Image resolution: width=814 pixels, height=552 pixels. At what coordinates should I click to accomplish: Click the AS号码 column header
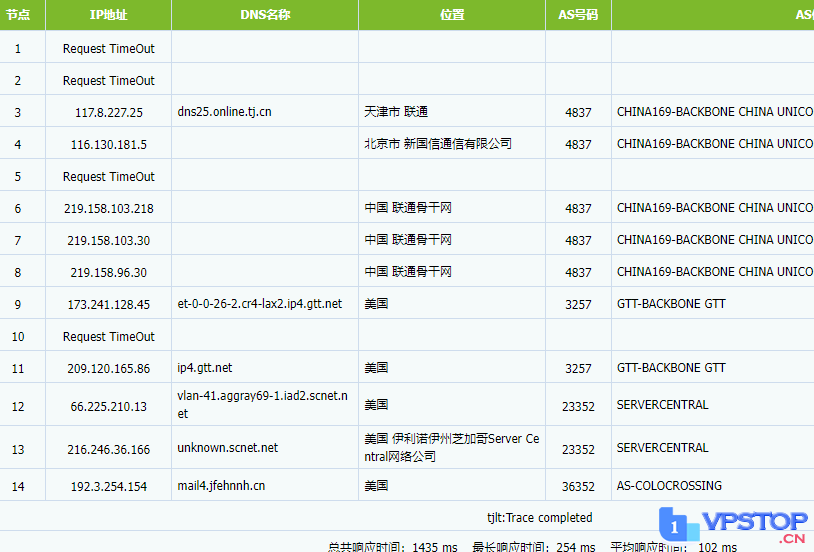578,15
